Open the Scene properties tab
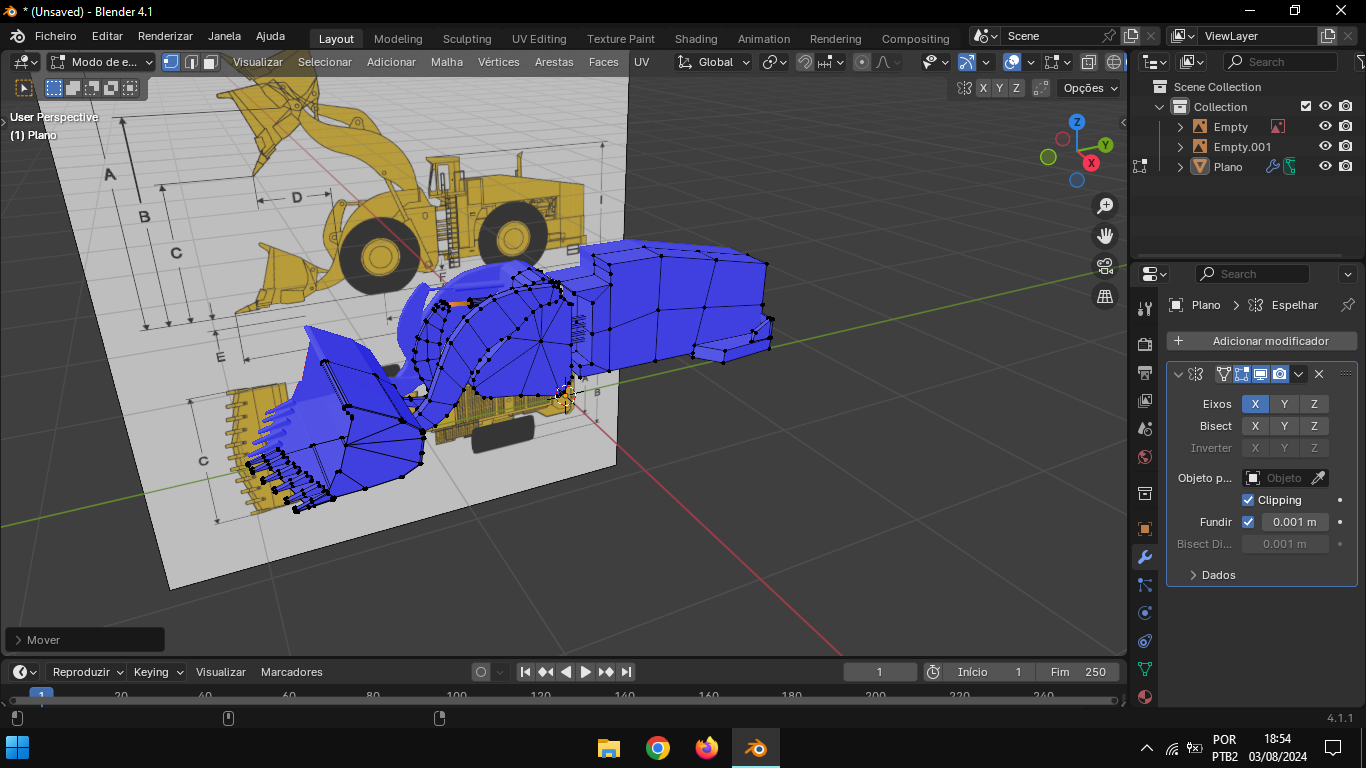Screen dimensions: 1366x768 pyautogui.click(x=1145, y=429)
